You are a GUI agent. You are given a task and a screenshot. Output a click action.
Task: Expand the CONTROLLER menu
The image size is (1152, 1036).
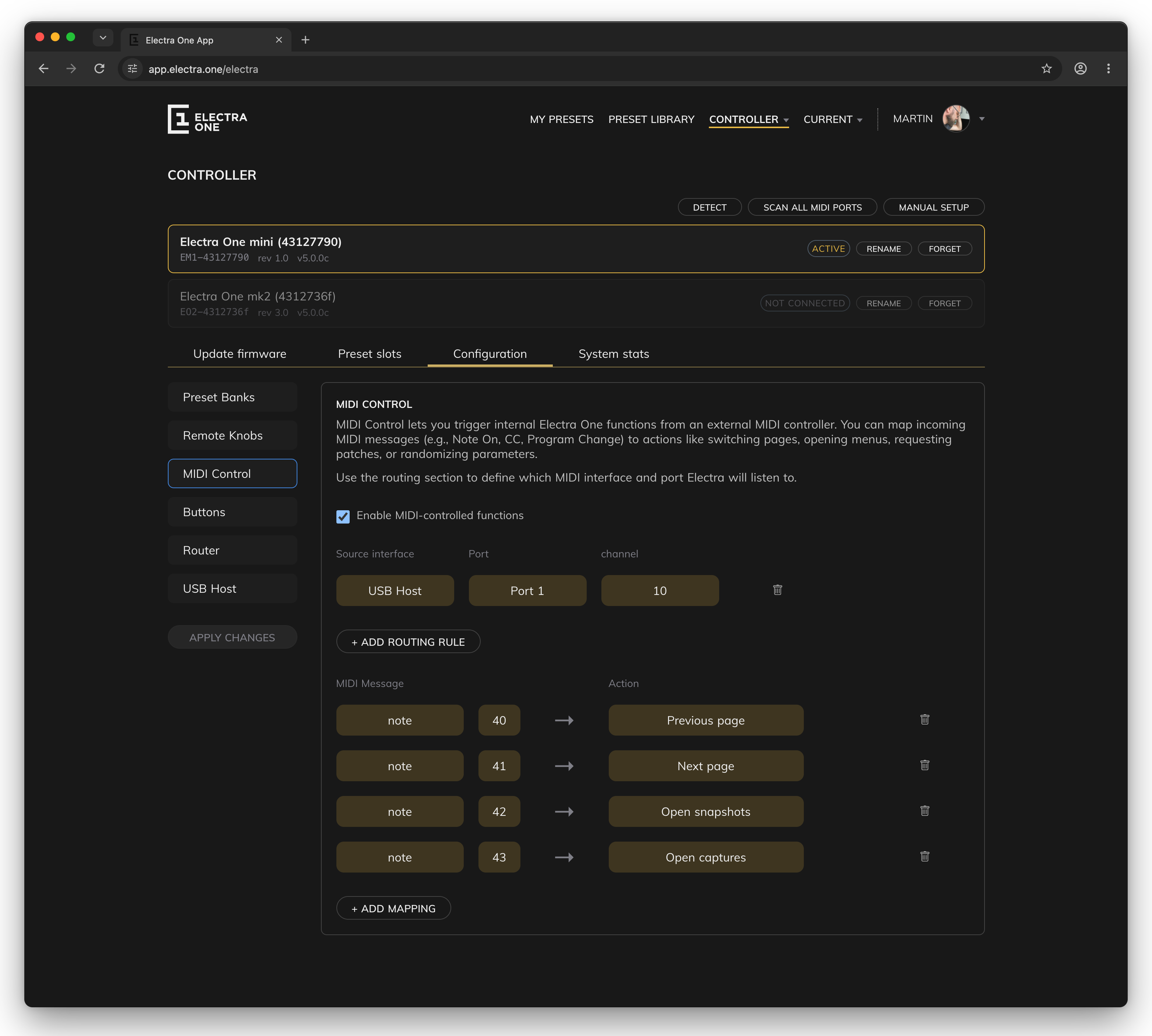(749, 119)
